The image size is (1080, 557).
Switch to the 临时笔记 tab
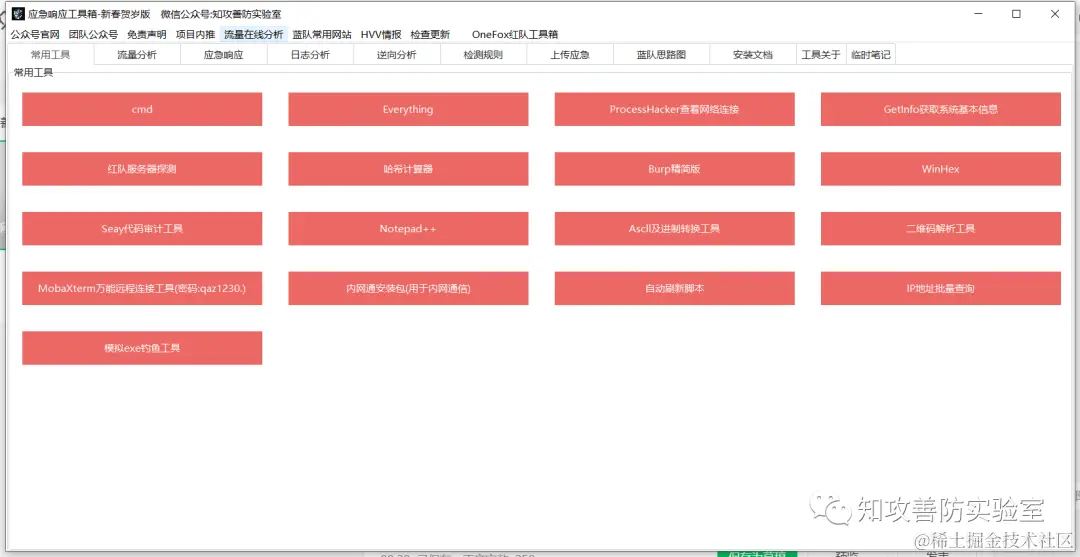pos(871,55)
